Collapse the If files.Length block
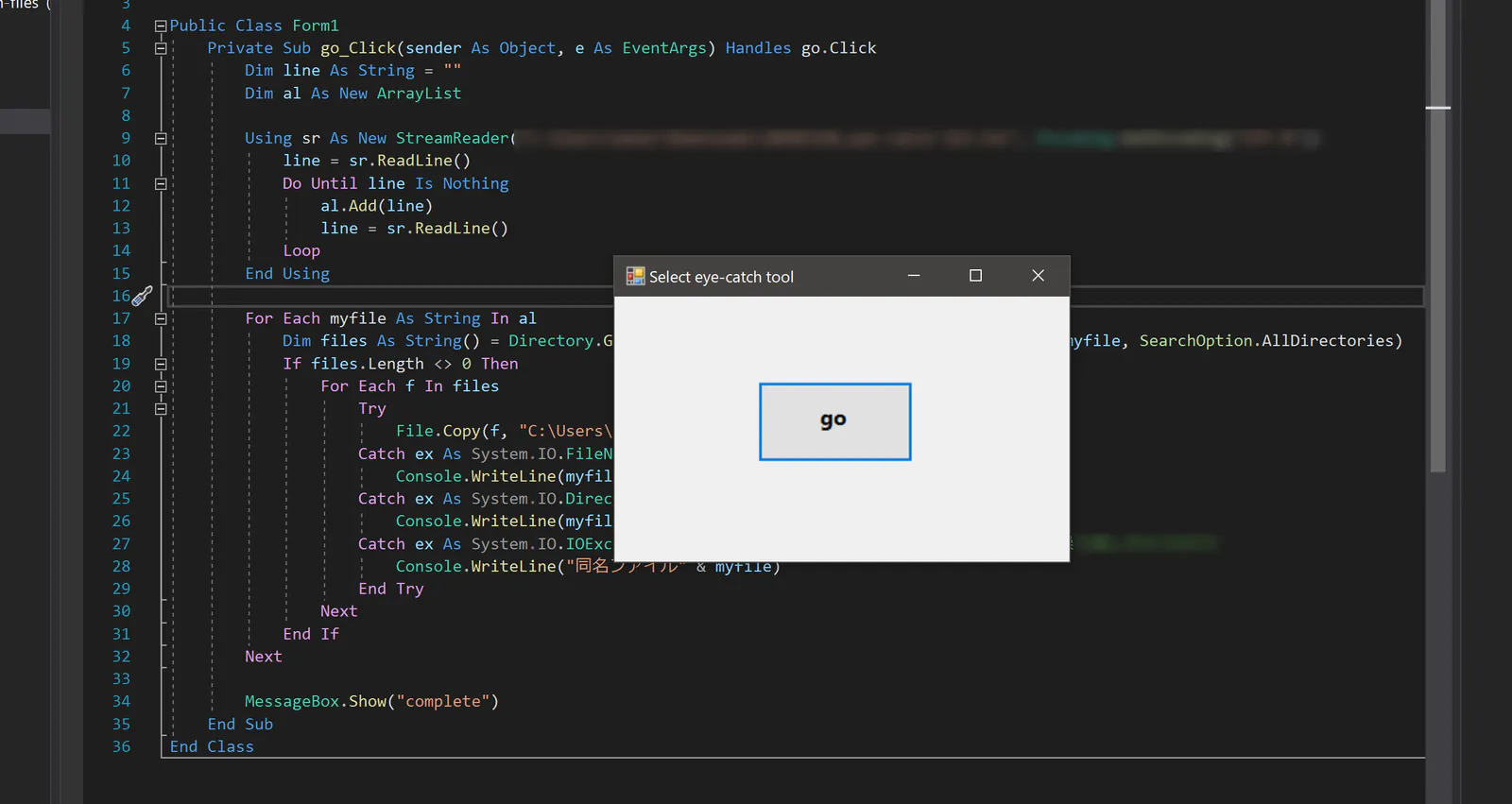The width and height of the screenshot is (1512, 804). pyautogui.click(x=161, y=365)
